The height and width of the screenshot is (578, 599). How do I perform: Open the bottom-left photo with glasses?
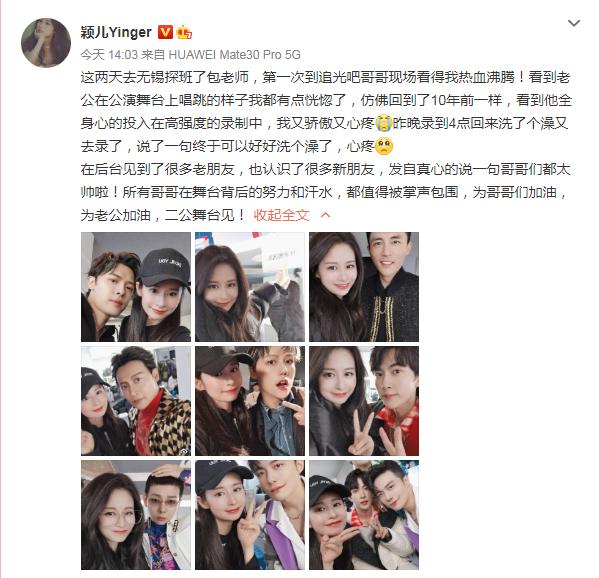136,515
